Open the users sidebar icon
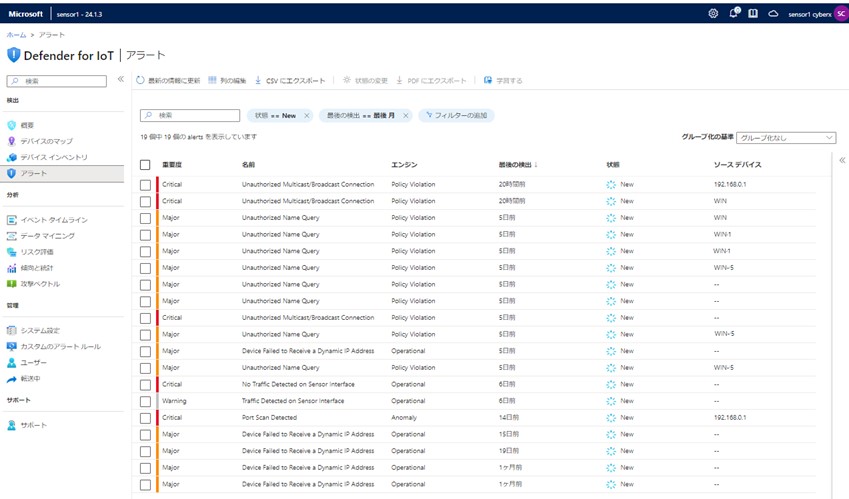 (11, 363)
